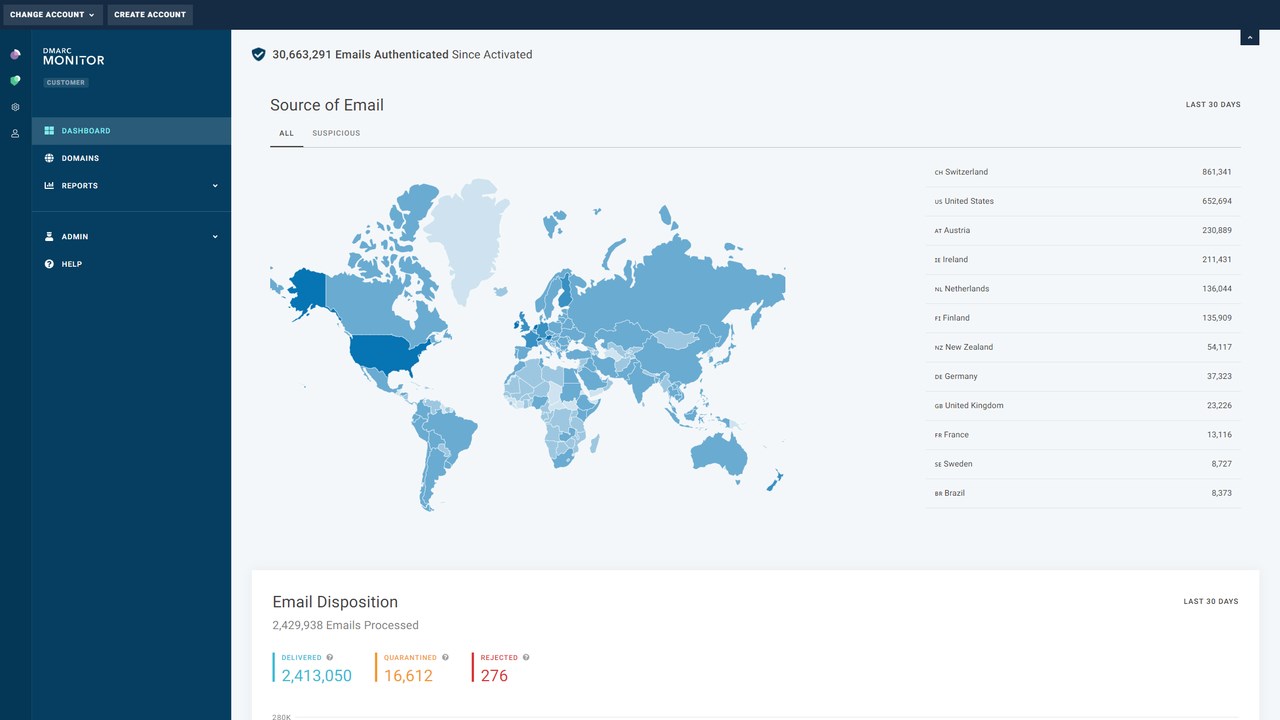Open the Help menu item

point(131,264)
